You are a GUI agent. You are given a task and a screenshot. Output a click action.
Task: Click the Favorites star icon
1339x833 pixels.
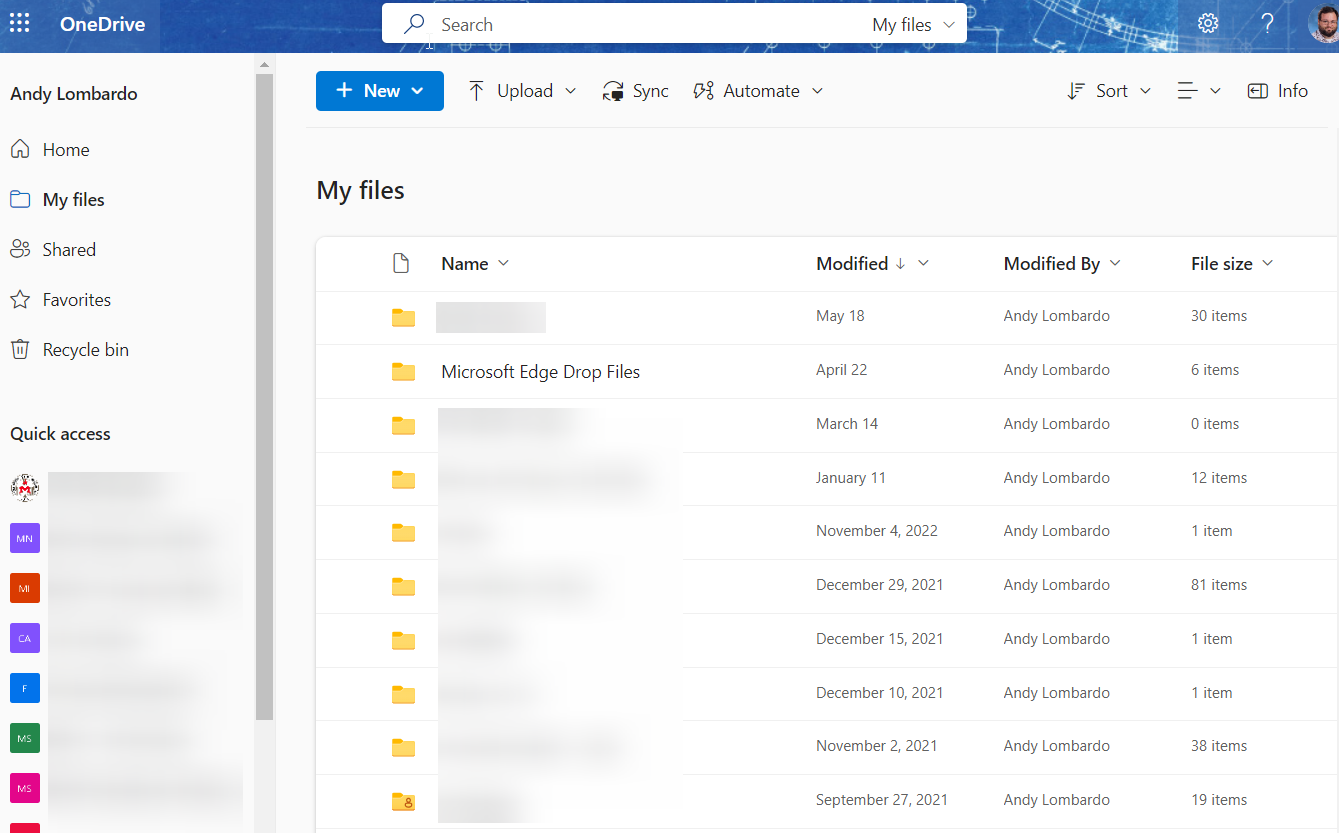pyautogui.click(x=20, y=300)
